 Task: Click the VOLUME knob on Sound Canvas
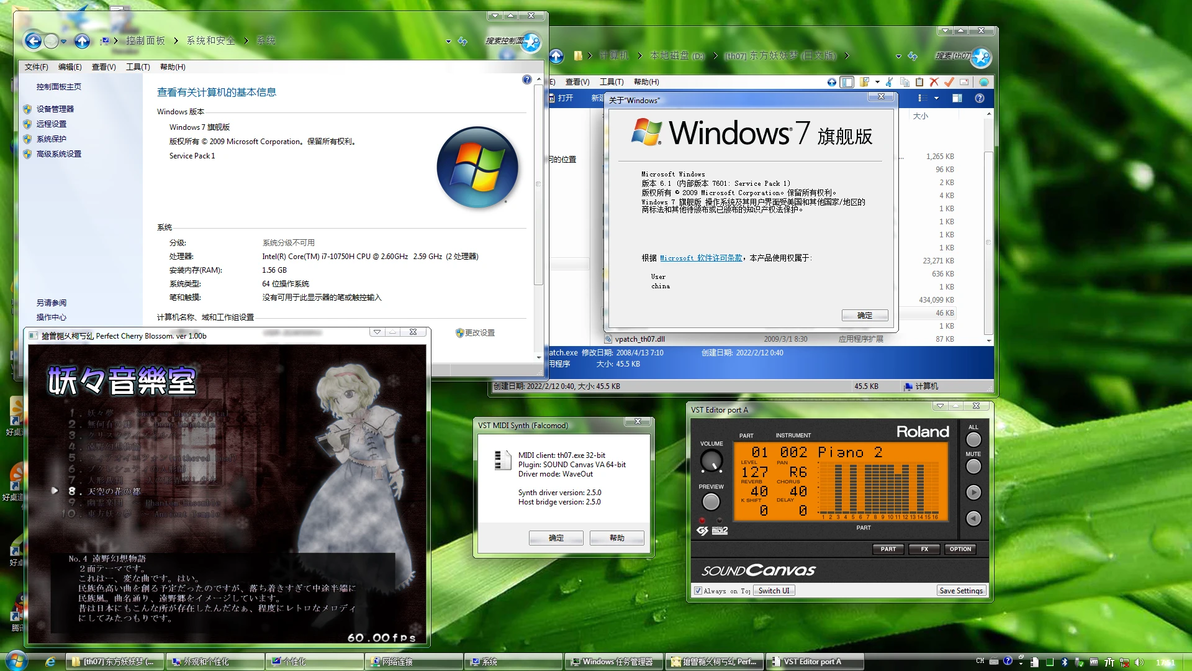point(711,461)
